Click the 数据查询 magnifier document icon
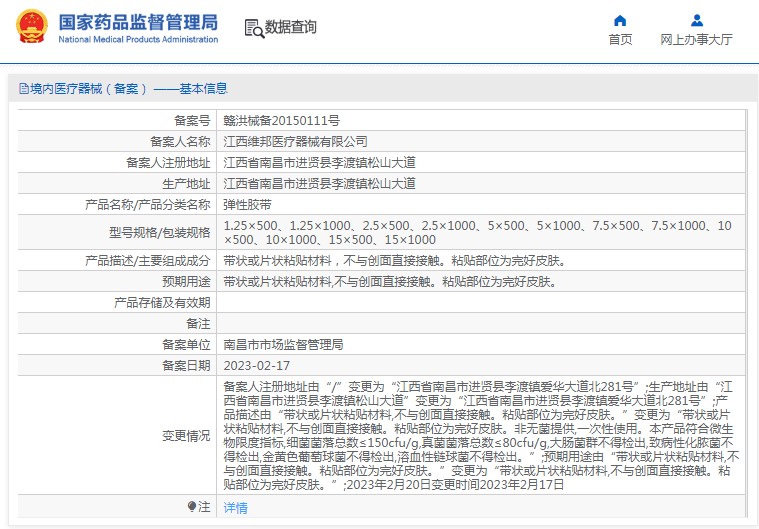This screenshot has height=529, width=759. [254, 28]
